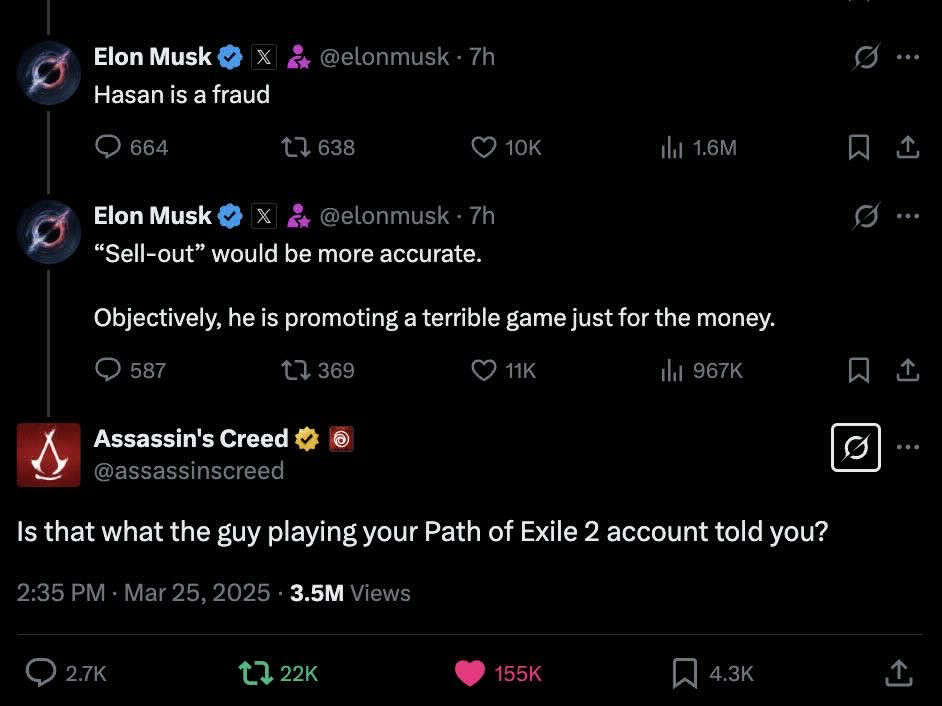
Task: Click the boxed Grok button on main tweet
Action: (856, 447)
